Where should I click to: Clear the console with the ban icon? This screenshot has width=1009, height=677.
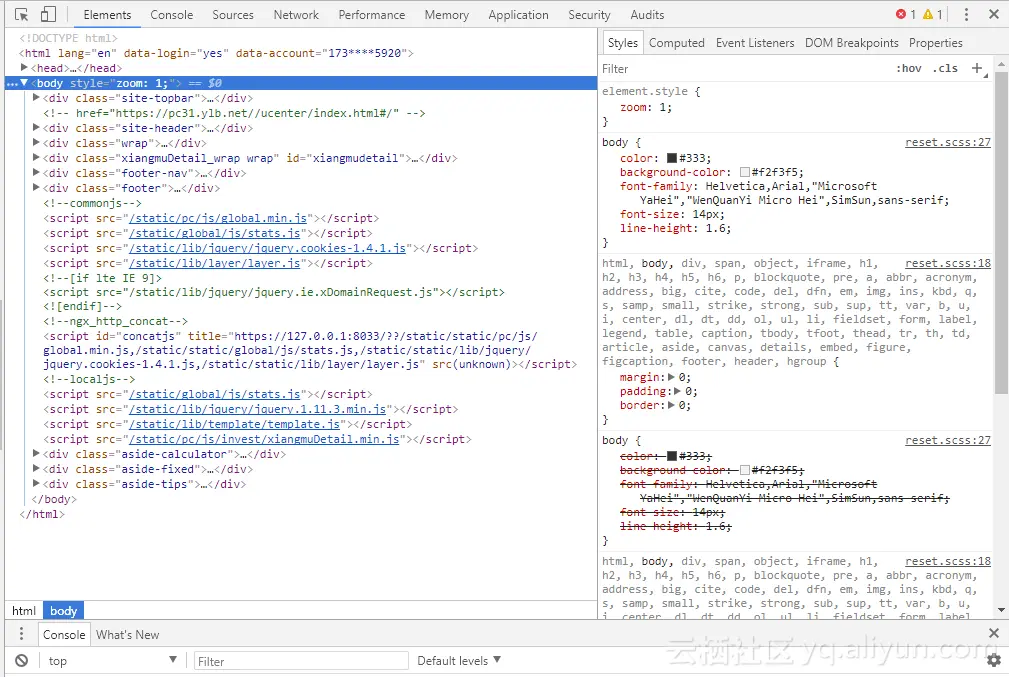click(x=21, y=661)
